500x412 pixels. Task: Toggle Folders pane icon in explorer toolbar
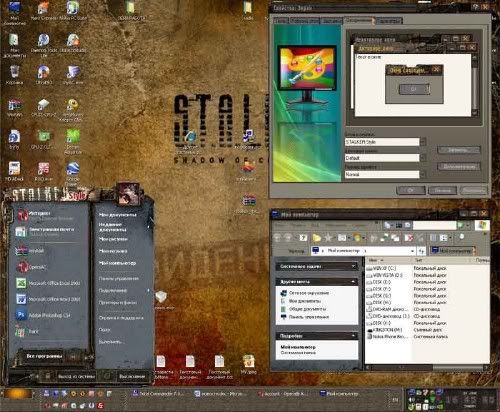pos(316,238)
